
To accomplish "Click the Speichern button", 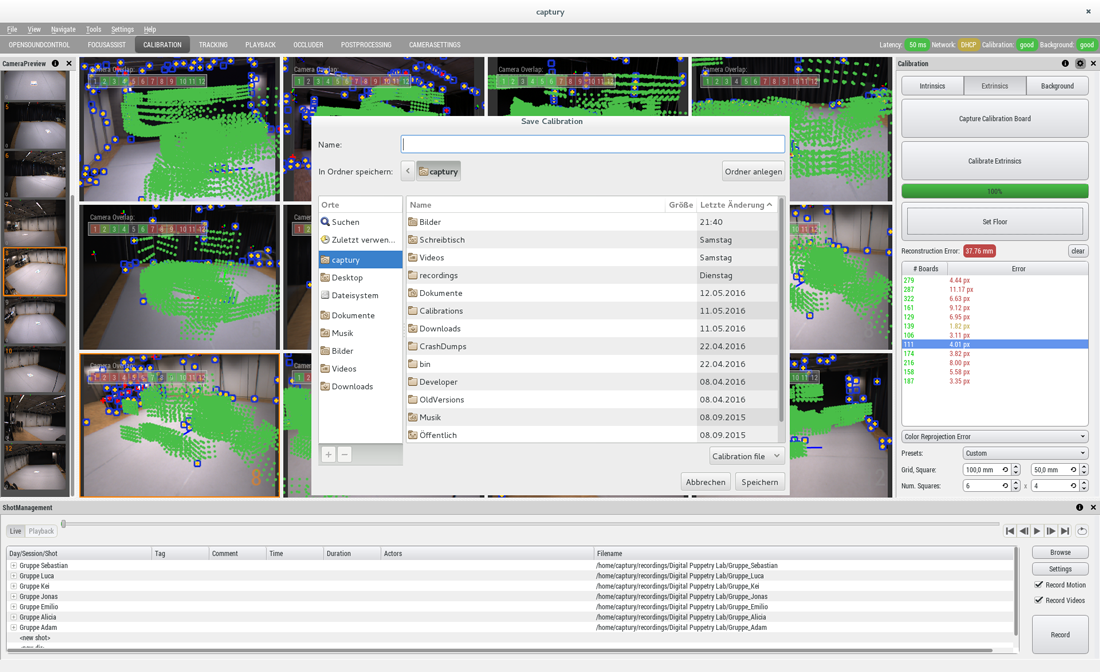I will (x=759, y=482).
